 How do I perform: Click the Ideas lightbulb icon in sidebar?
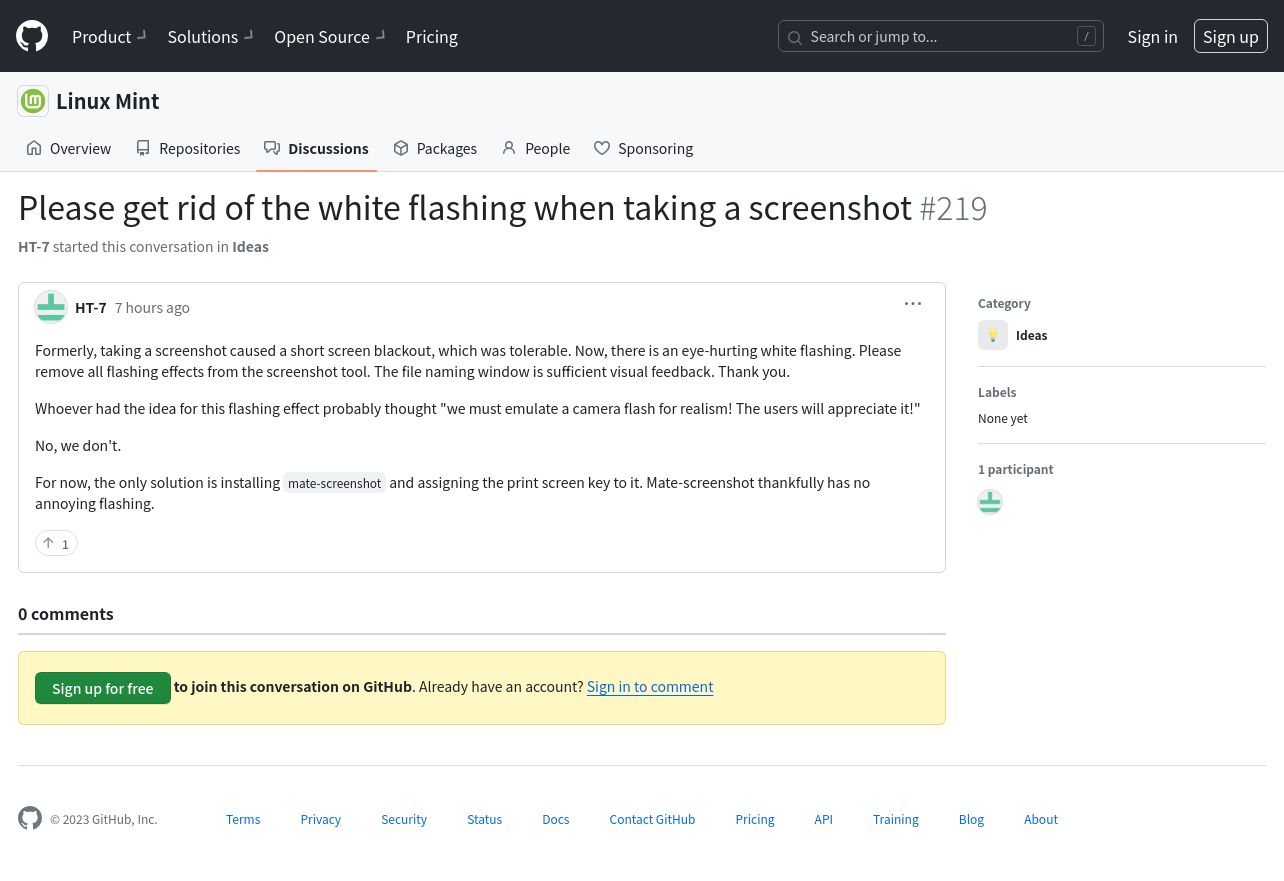[993, 335]
